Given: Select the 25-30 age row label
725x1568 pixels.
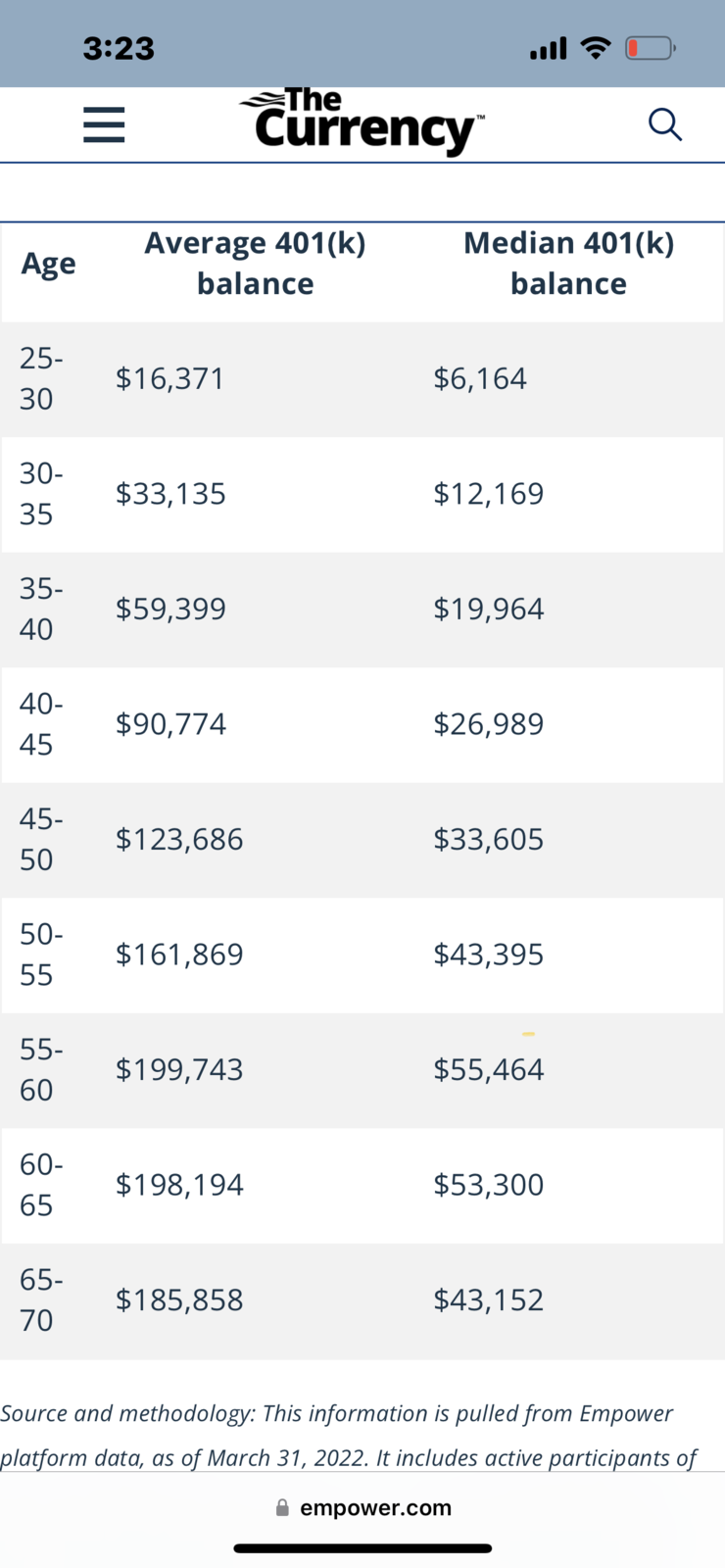Looking at the screenshot, I should click(41, 378).
